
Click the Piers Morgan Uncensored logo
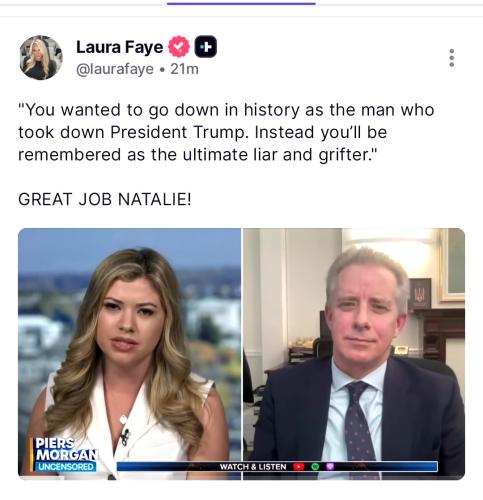(65, 454)
